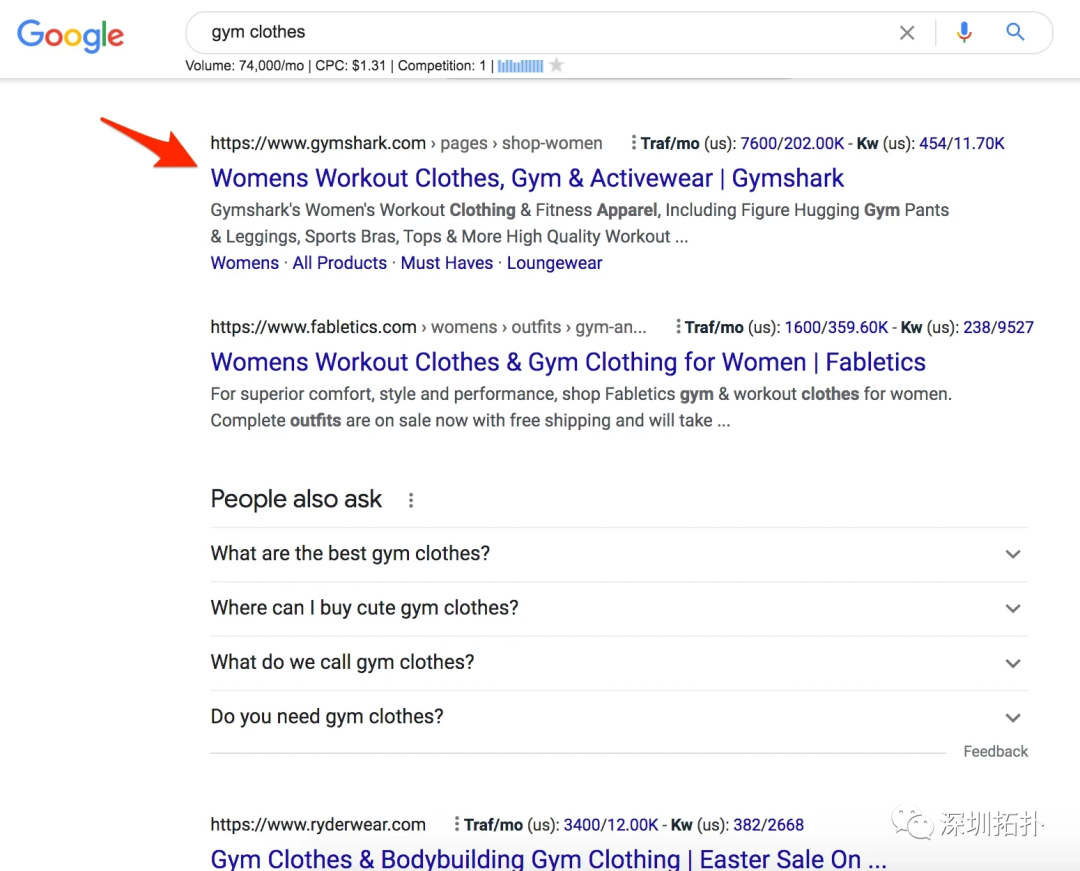Image resolution: width=1080 pixels, height=871 pixels.
Task: Open the three-dot menu beside the gymshark.com URL
Action: (x=634, y=143)
